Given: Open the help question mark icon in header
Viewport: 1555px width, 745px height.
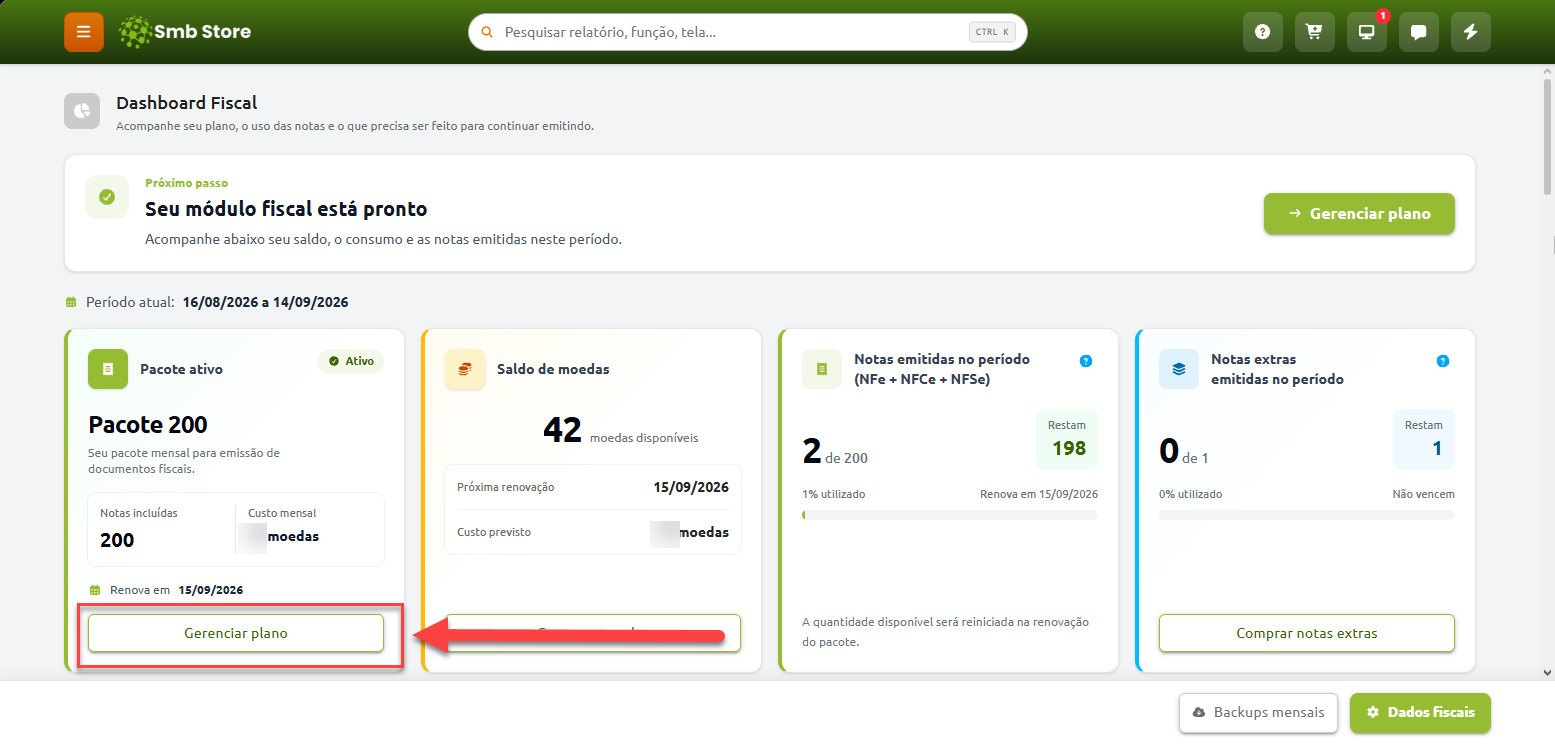Looking at the screenshot, I should coord(1263,32).
